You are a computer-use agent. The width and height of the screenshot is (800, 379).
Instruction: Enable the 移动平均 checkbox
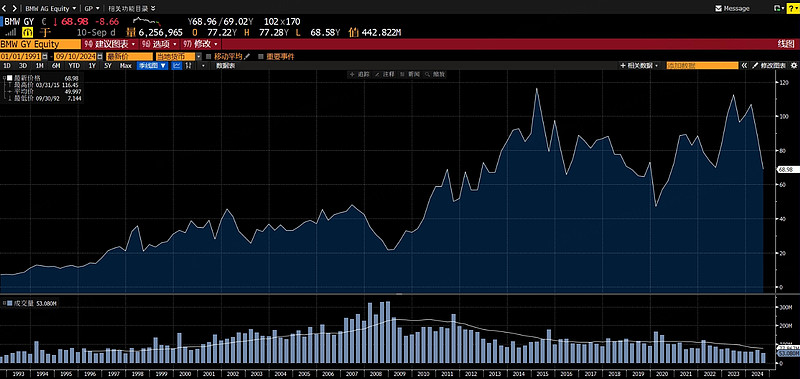pos(208,56)
